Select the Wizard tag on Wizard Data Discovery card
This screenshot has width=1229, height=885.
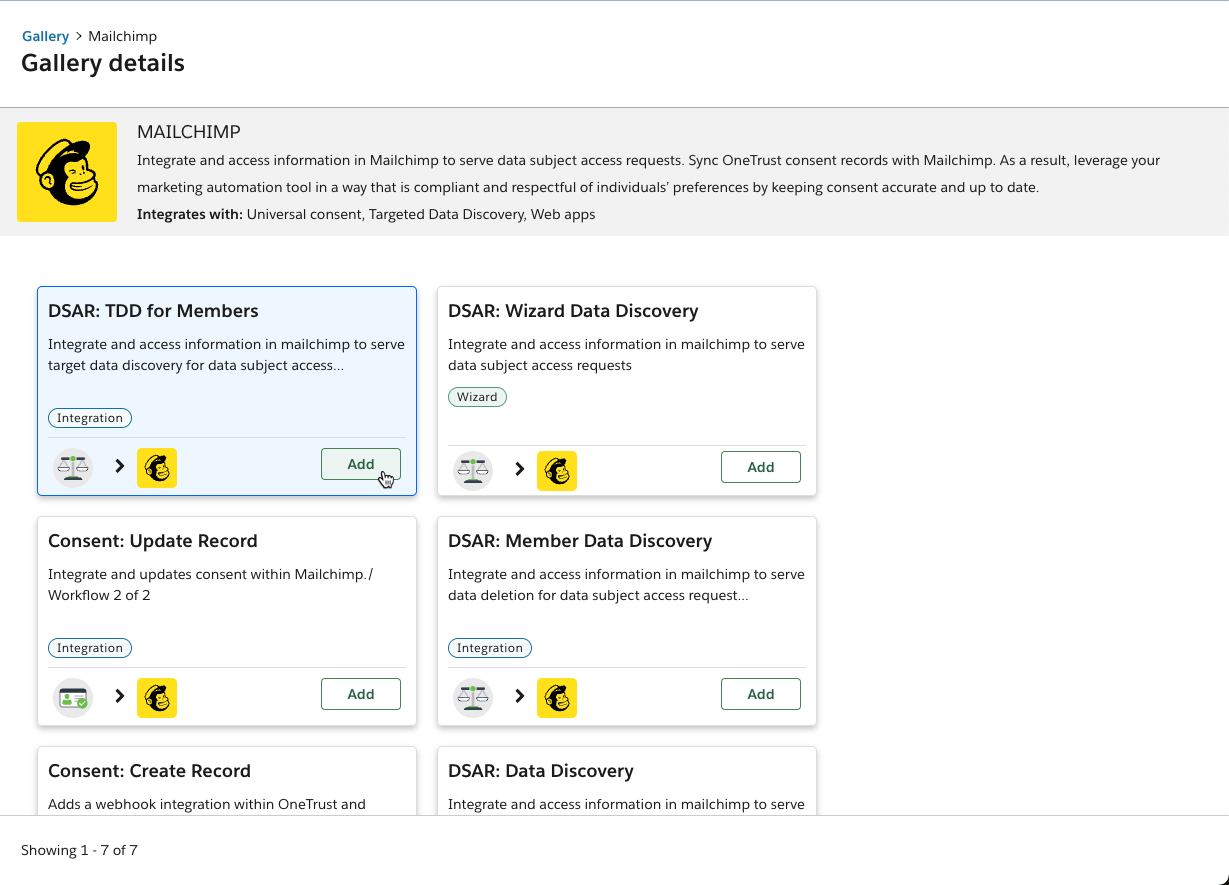[x=477, y=396]
